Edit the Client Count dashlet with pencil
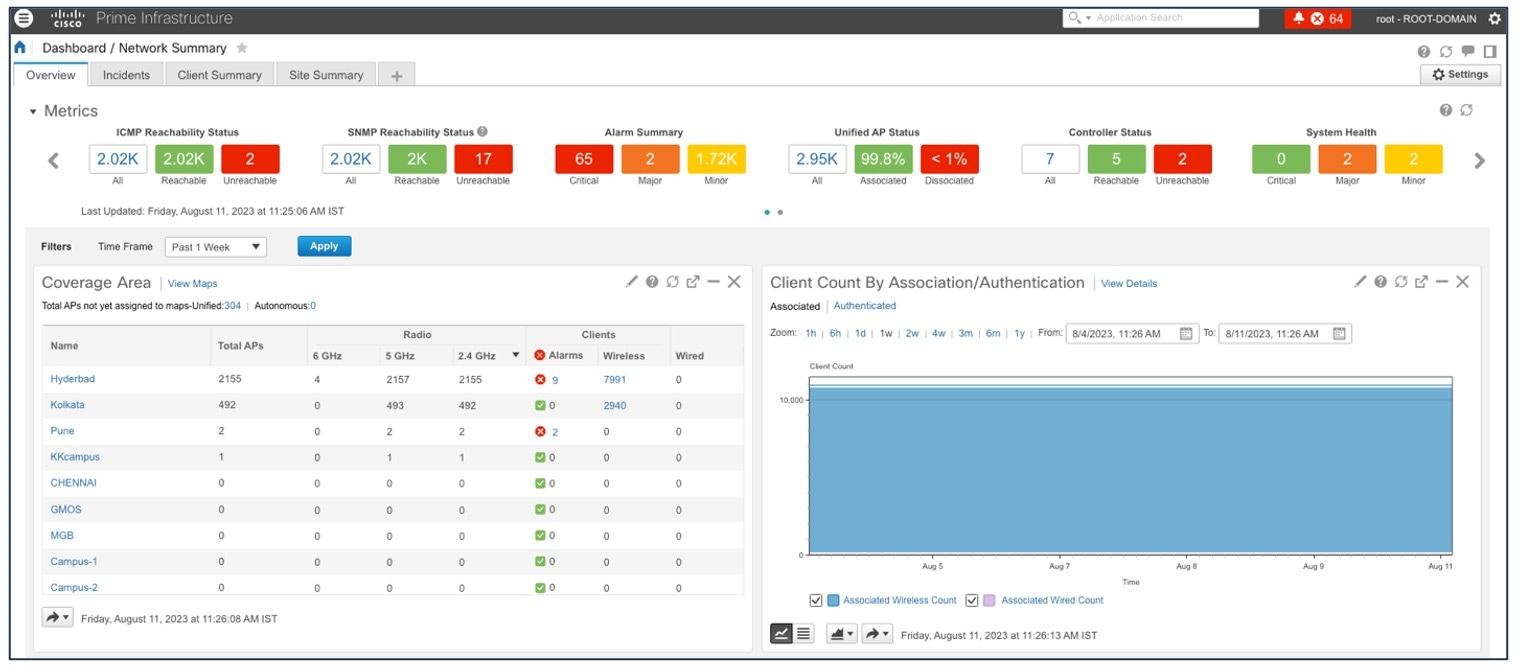The height and width of the screenshot is (668, 1518). click(x=1360, y=282)
